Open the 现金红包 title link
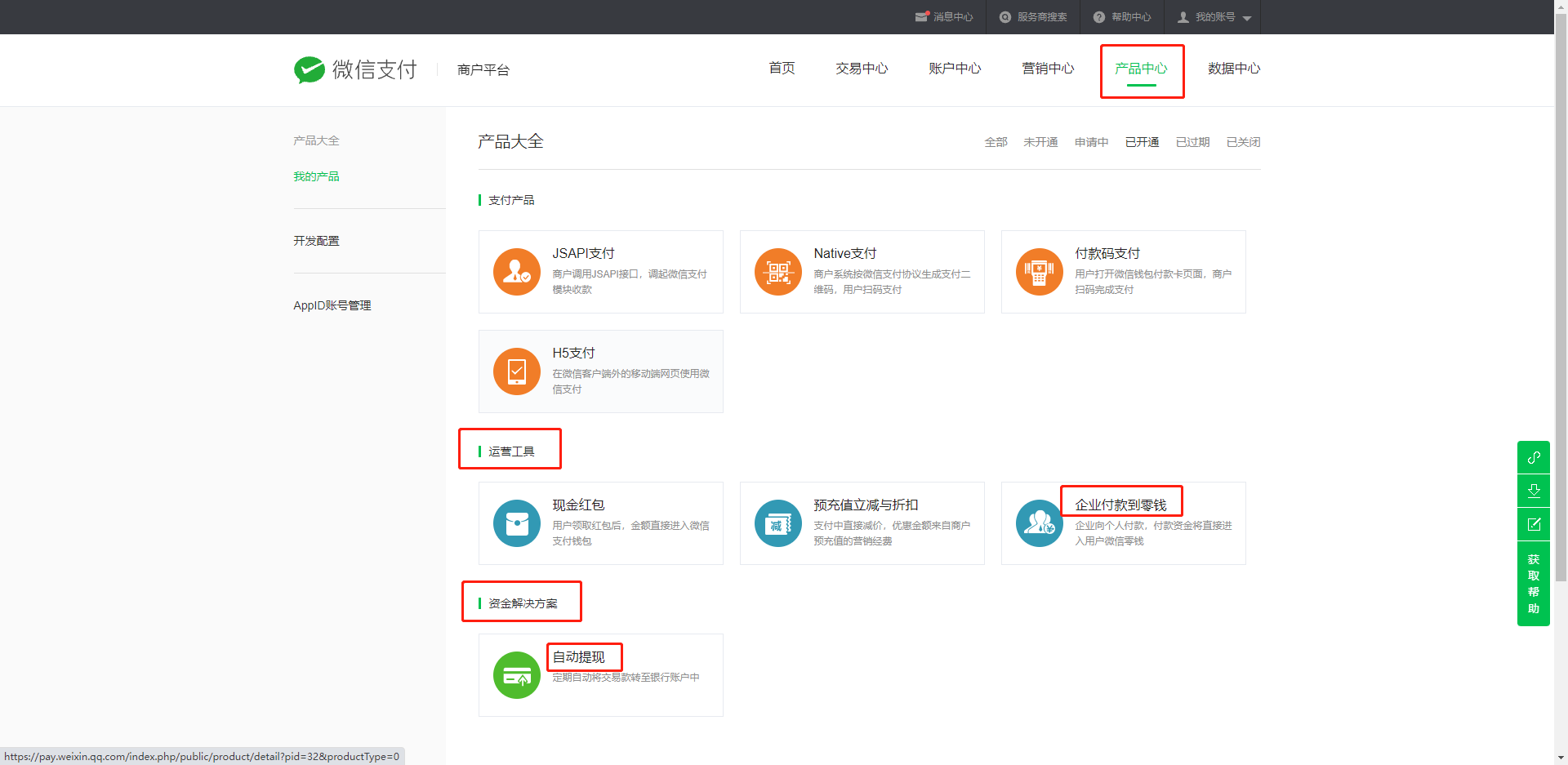The height and width of the screenshot is (765, 1568). (x=578, y=505)
